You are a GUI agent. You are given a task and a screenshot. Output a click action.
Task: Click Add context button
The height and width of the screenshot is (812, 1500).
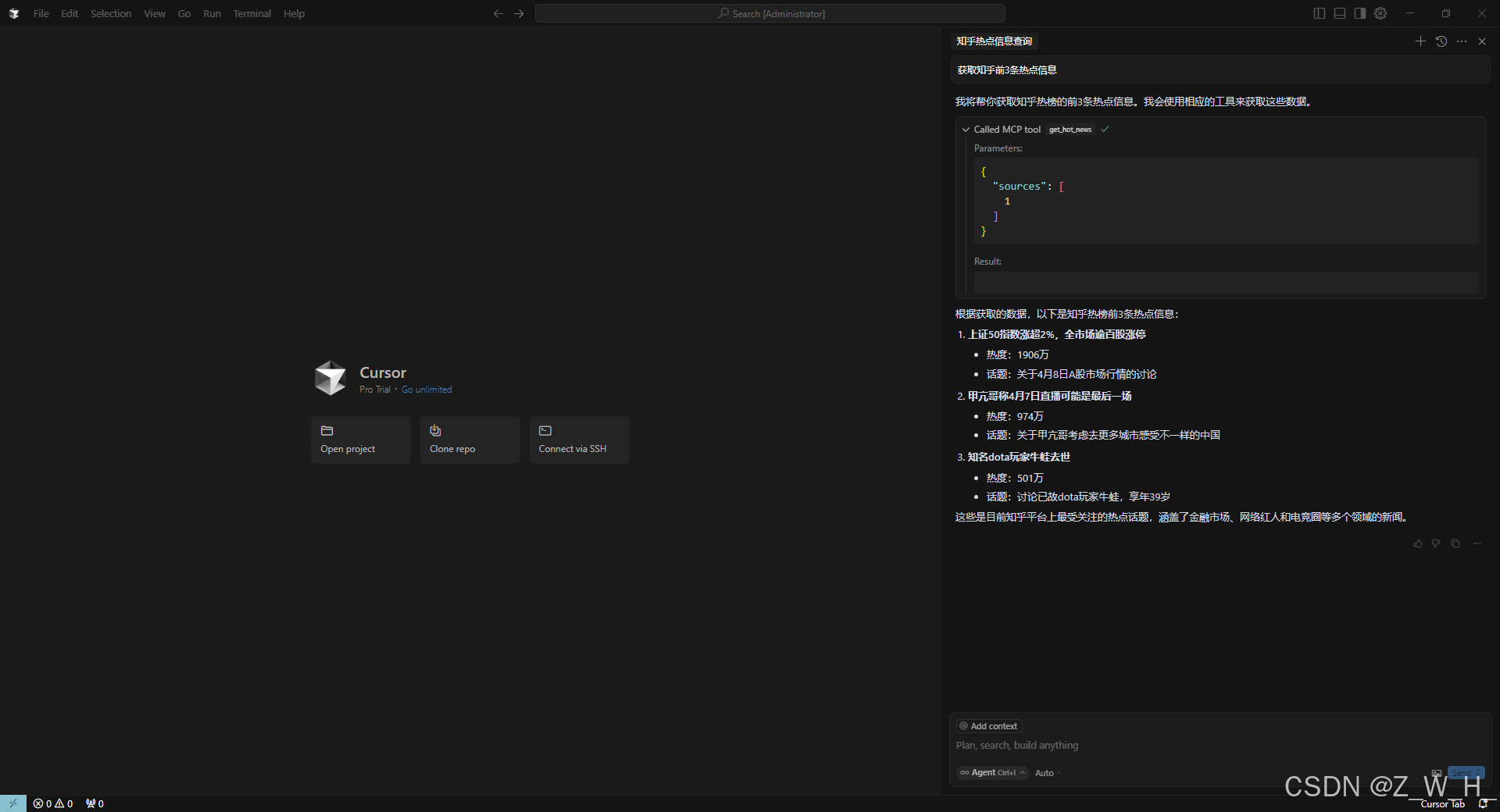989,726
